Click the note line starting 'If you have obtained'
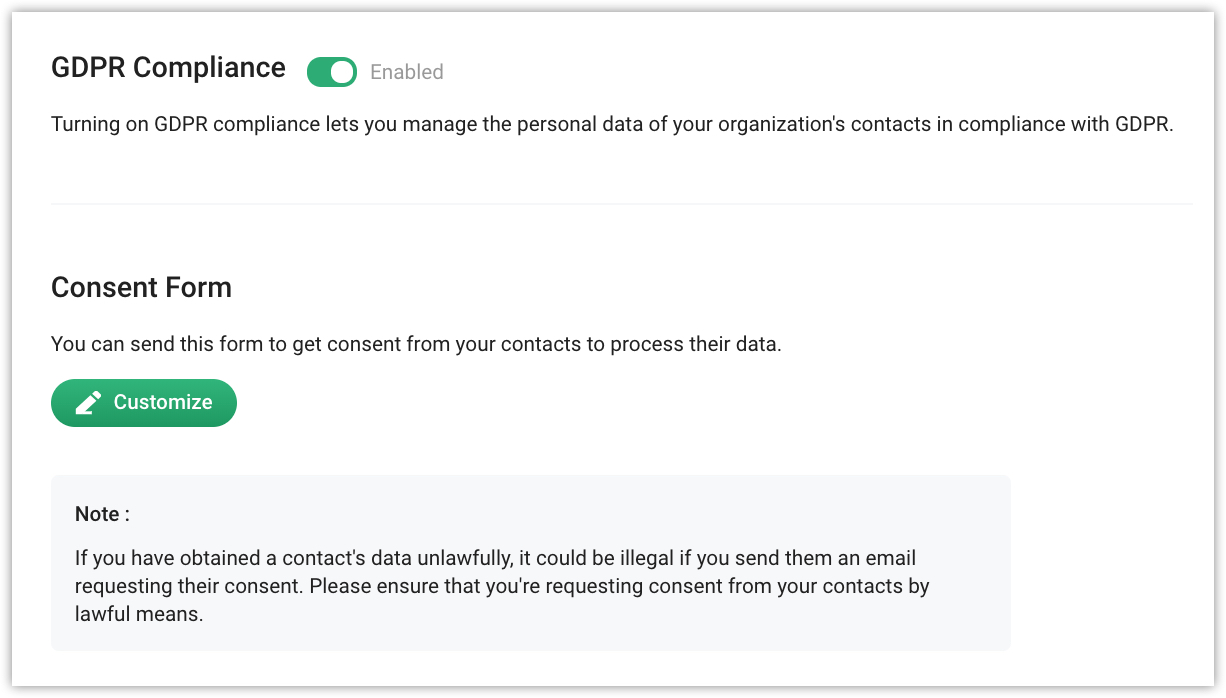Screen dimensions: 1226x698 click(x=495, y=558)
